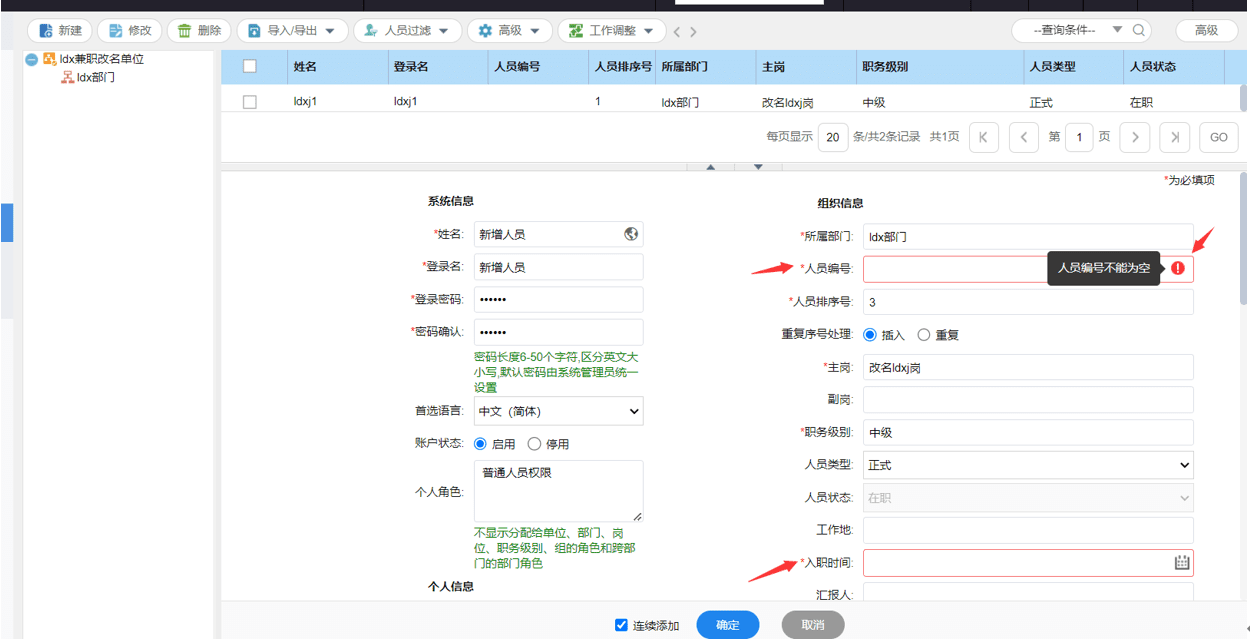Click the 登录密码 password field
Image resolution: width=1250 pixels, height=641 pixels.
[558, 300]
